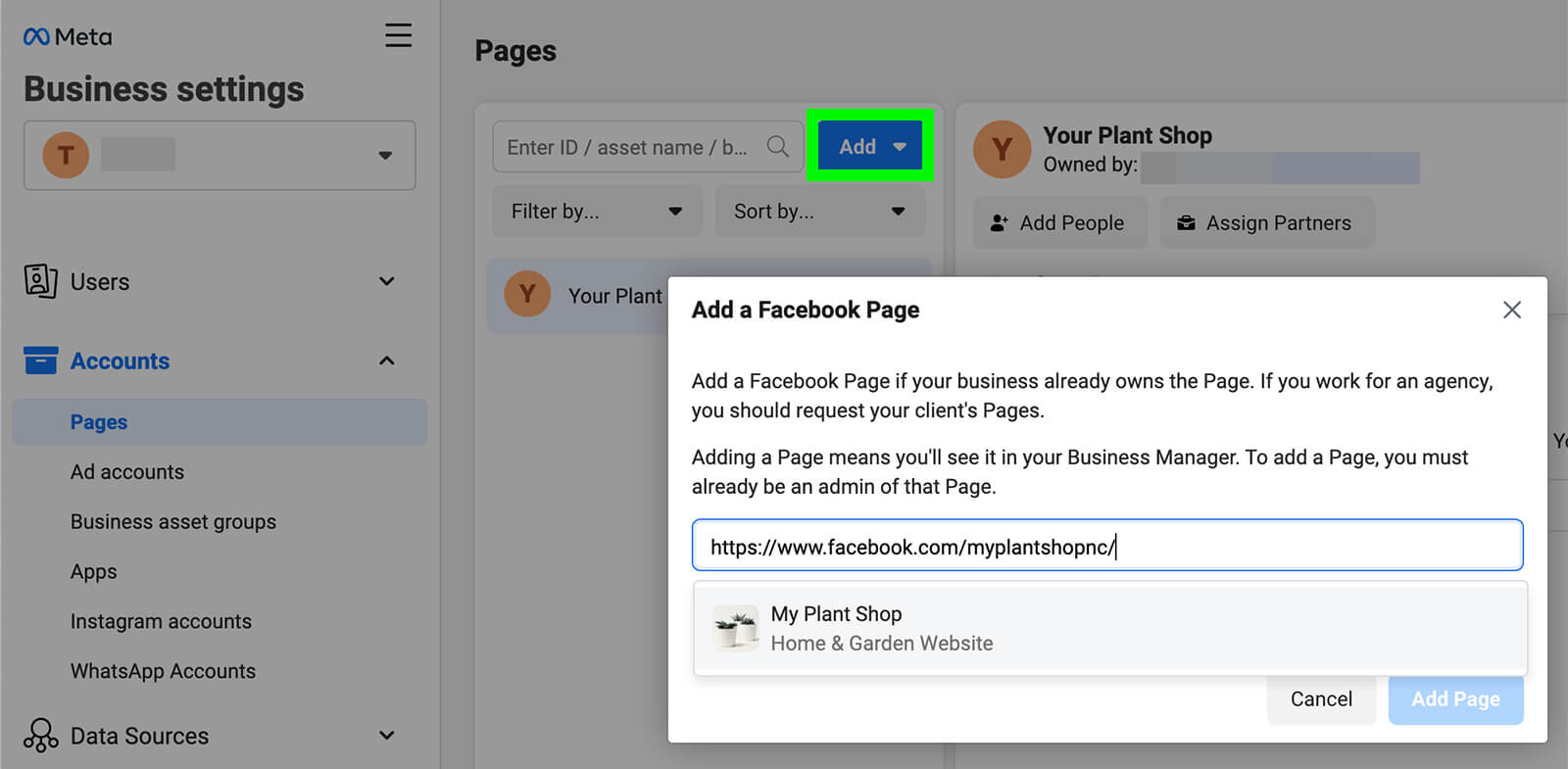Click the Assign Partners button
This screenshot has height=769, width=1568.
[1267, 223]
